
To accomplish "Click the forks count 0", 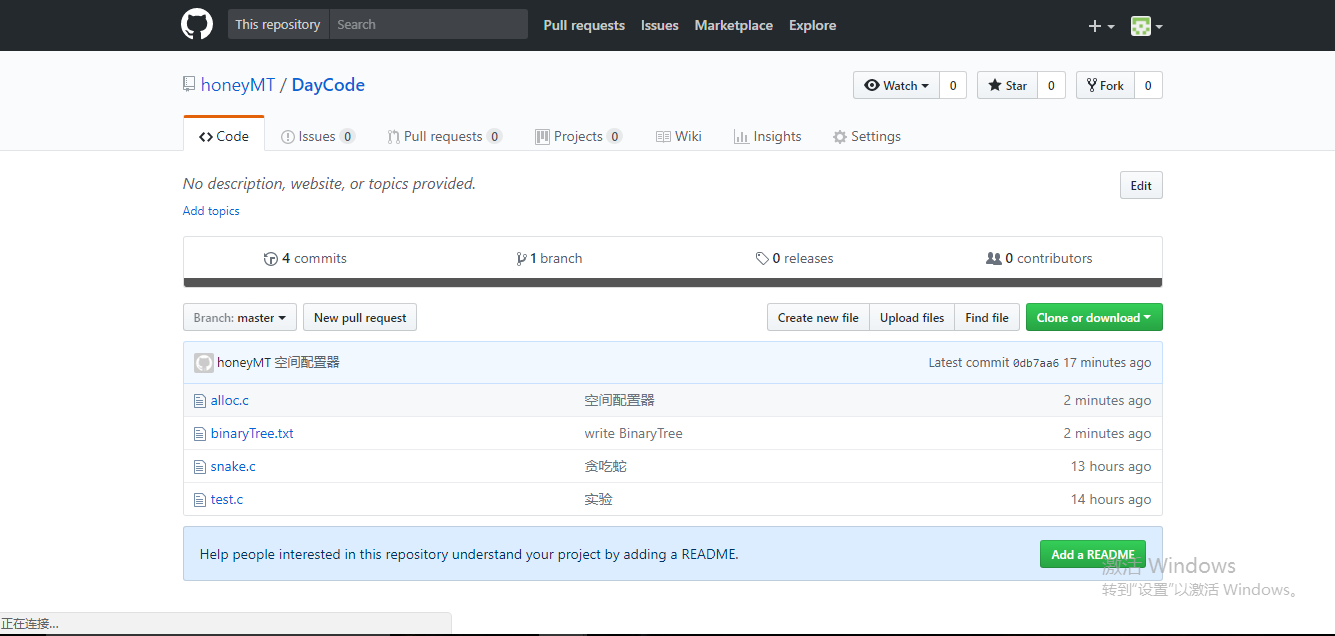I will [x=1148, y=86].
